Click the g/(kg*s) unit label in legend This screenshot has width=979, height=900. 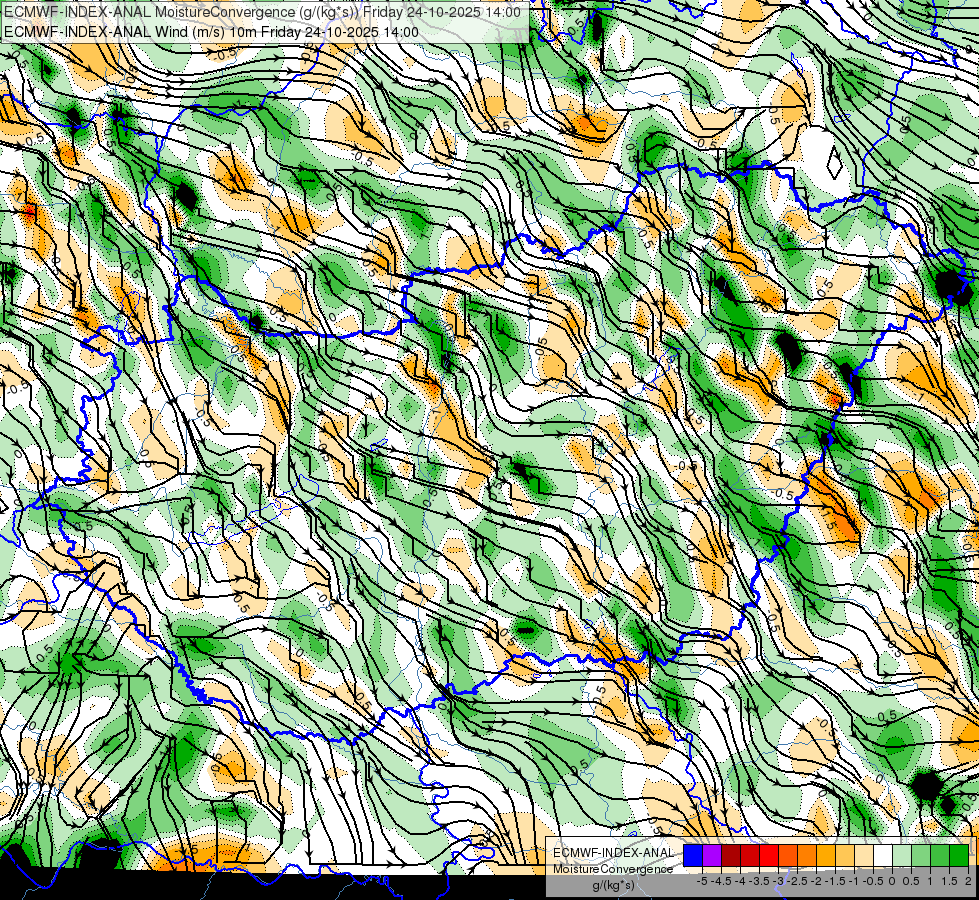coord(613,886)
